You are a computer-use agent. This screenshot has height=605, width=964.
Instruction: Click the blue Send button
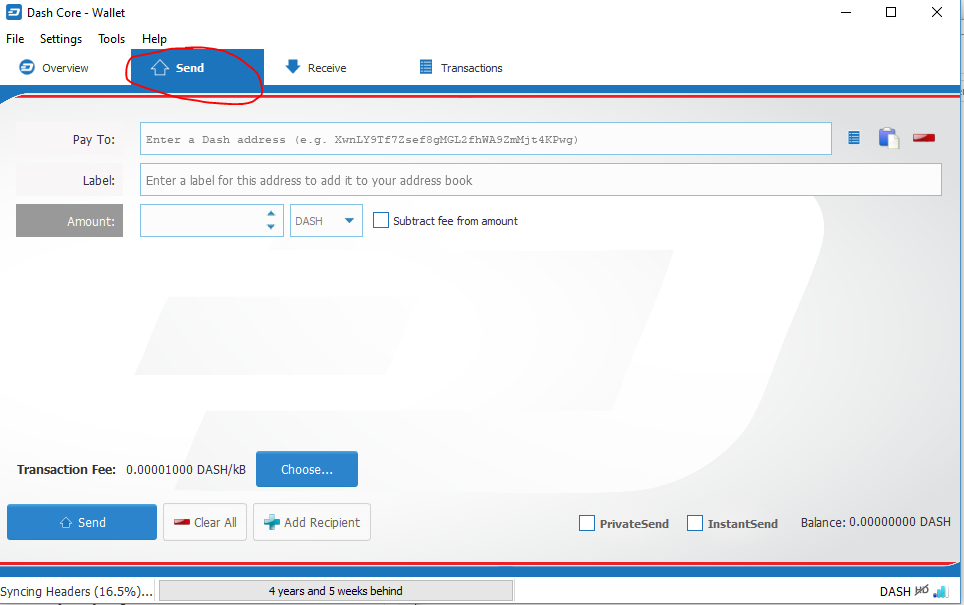(x=82, y=522)
